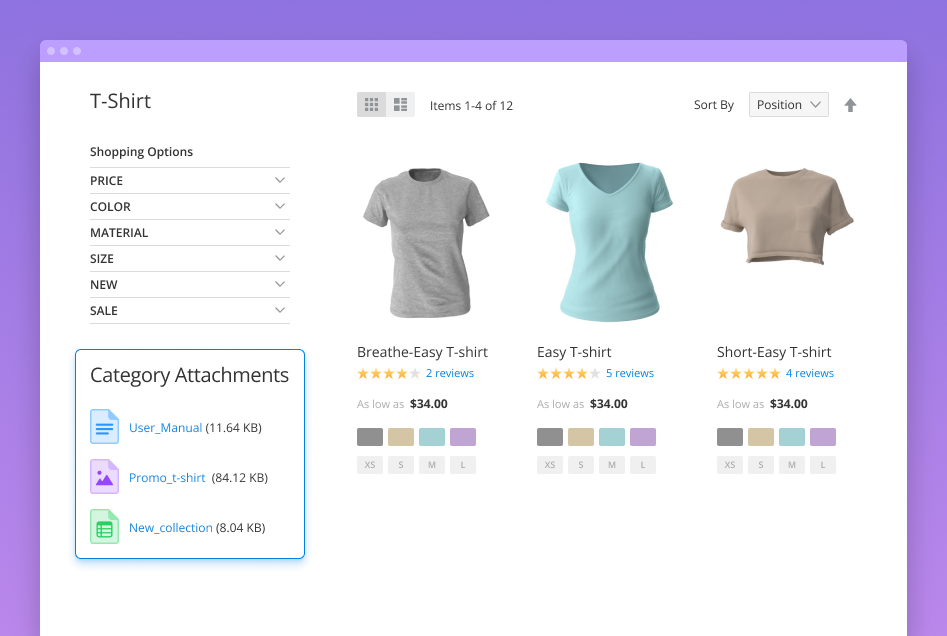Viewport: 947px width, 636px height.
Task: Switch to grid view mode
Action: (371, 104)
